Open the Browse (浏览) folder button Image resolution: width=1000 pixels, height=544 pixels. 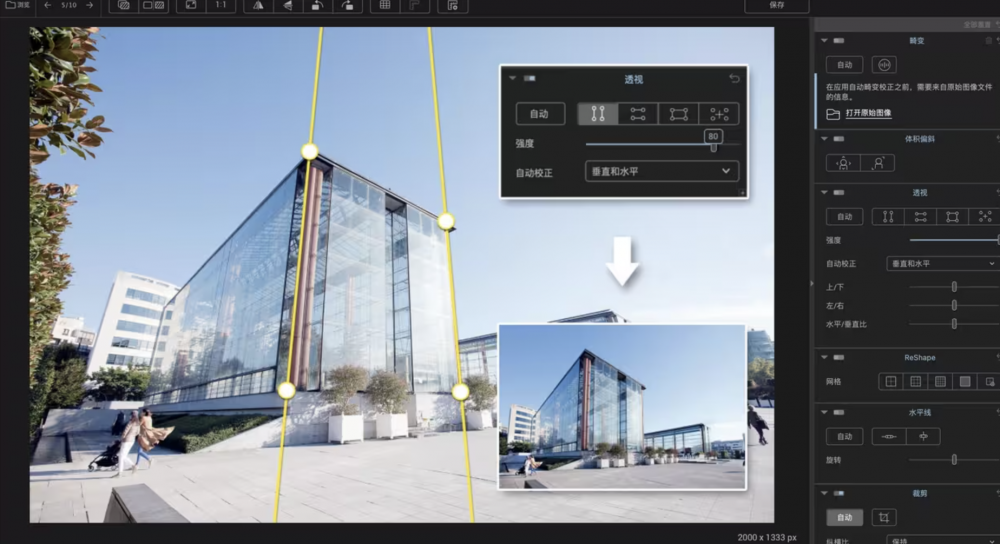[x=18, y=4]
